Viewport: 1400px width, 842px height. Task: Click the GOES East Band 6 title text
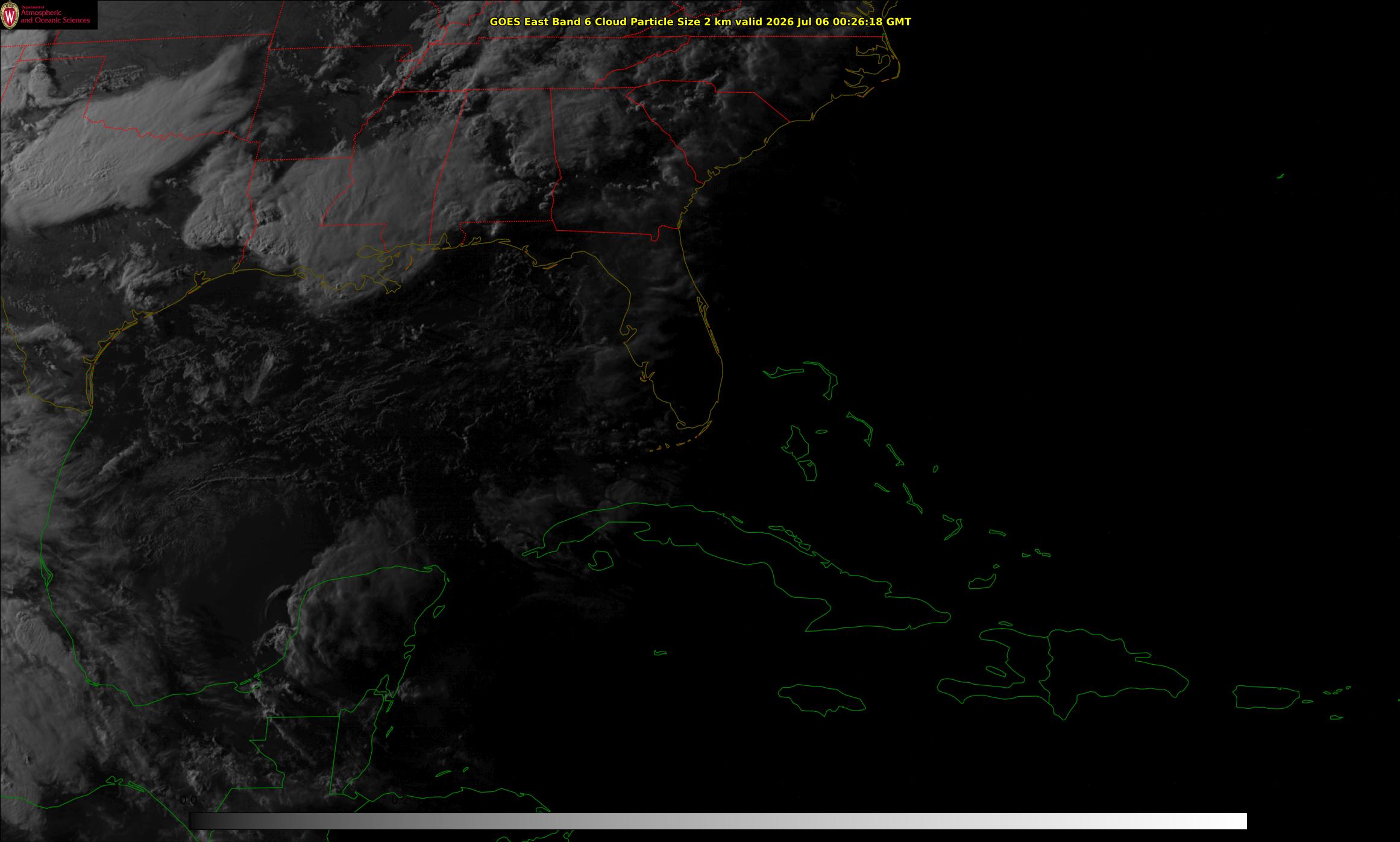(700, 22)
